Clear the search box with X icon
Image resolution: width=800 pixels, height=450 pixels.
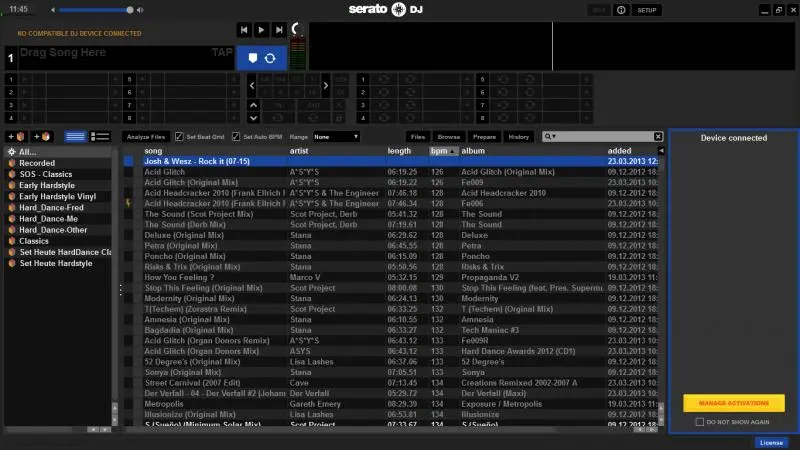click(x=658, y=136)
